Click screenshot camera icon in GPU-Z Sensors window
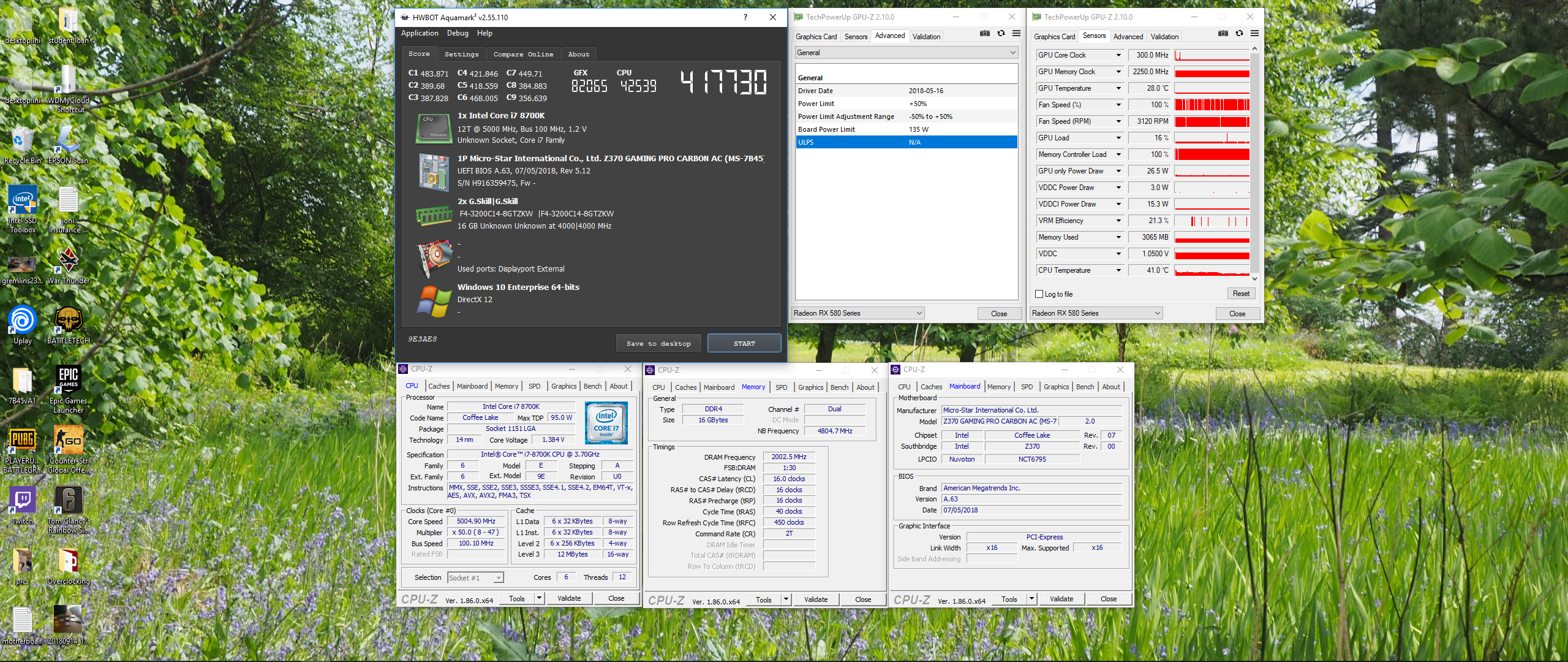Image resolution: width=1568 pixels, height=662 pixels. (1223, 34)
